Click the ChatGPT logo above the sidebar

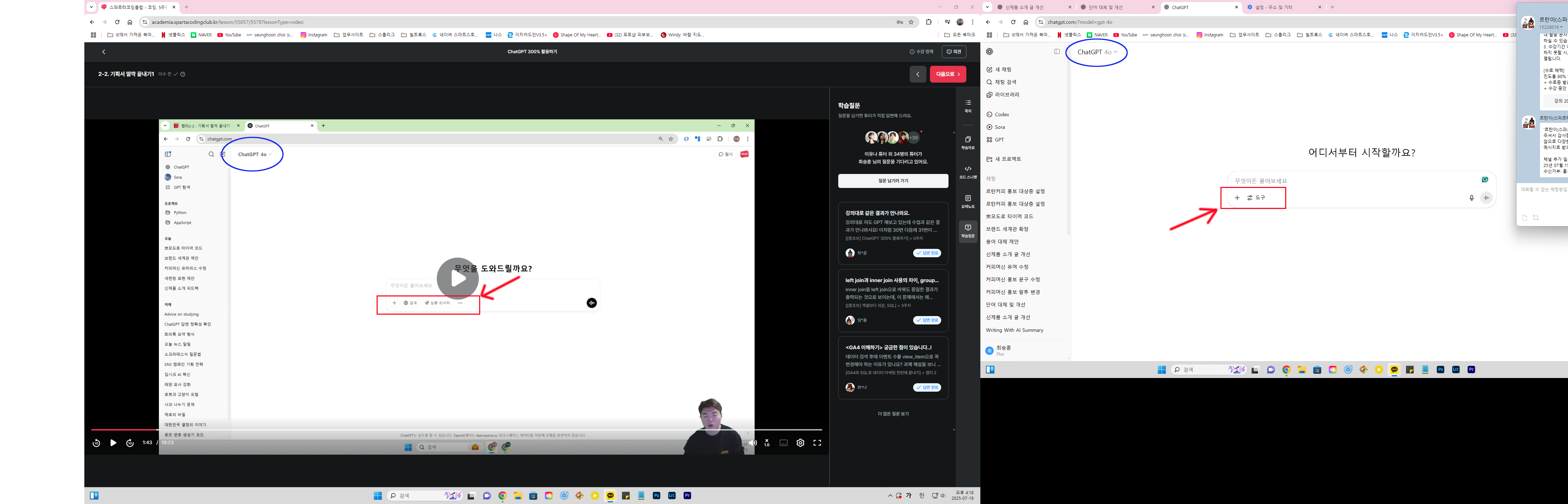coord(990,52)
